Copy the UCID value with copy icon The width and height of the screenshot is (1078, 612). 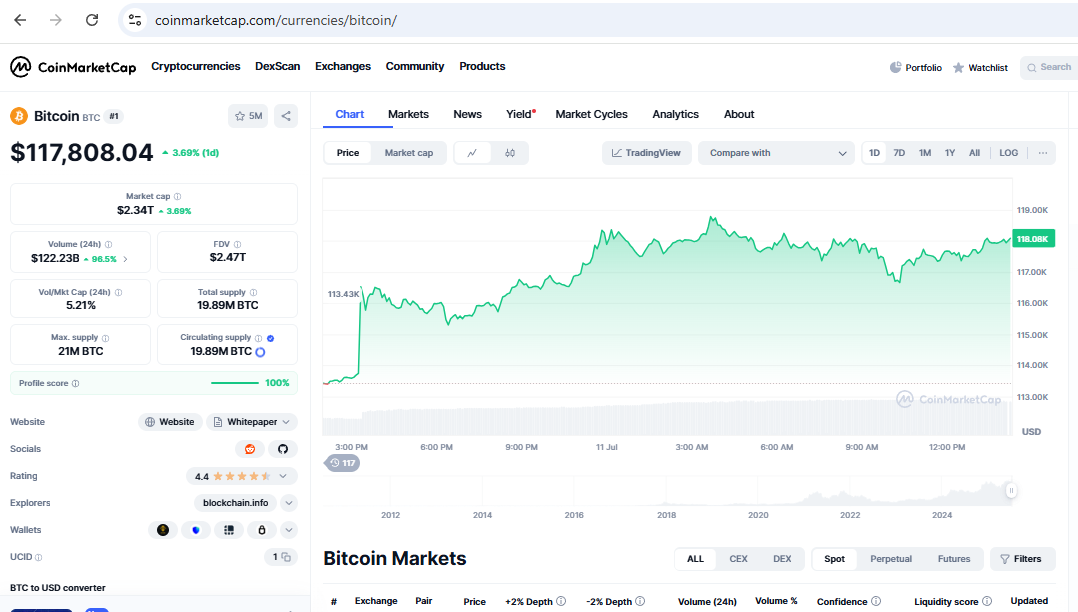pos(286,557)
